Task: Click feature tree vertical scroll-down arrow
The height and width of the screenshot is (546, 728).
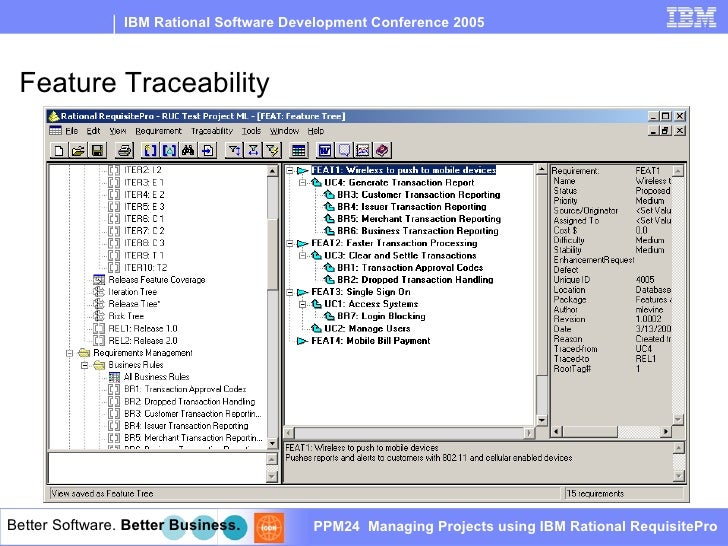Action: pyautogui.click(x=541, y=420)
